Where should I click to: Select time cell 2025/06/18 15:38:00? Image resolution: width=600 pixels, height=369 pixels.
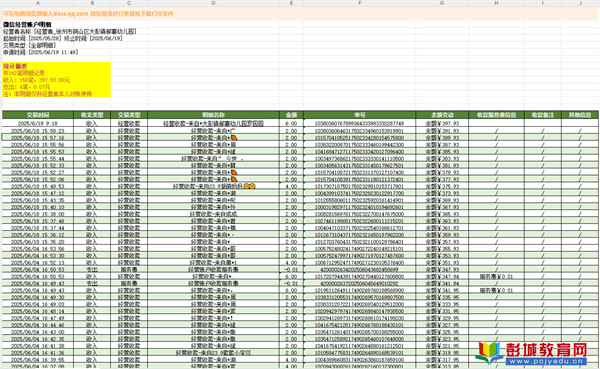(38, 214)
